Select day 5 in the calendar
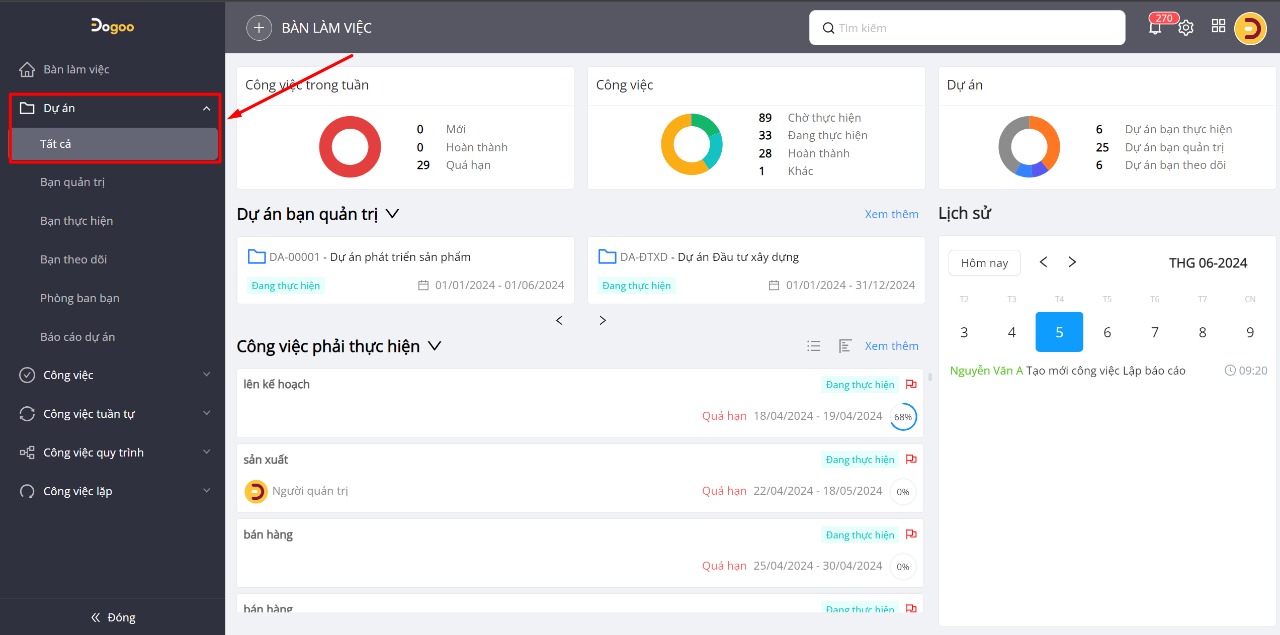 click(1059, 332)
